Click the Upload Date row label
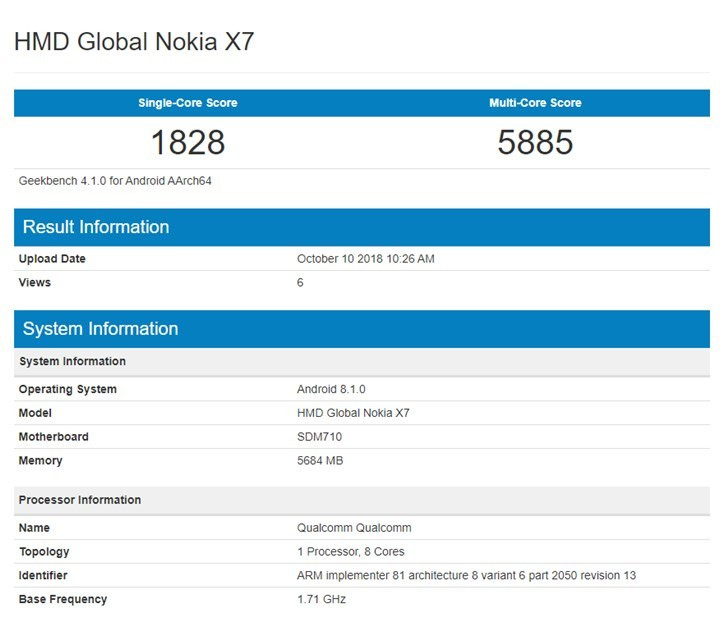 (x=52, y=259)
